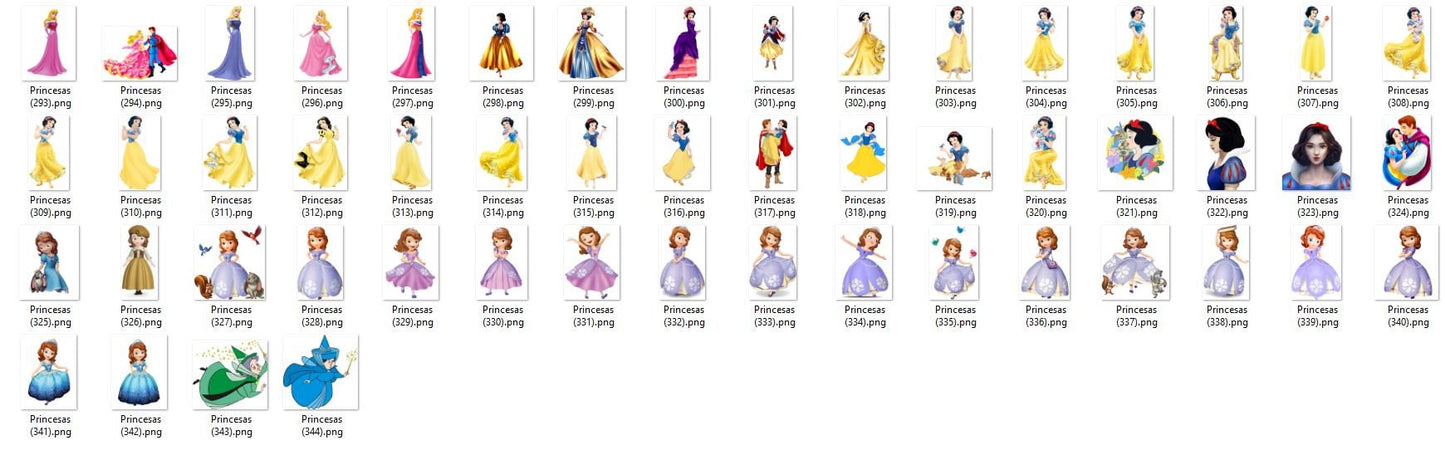Select purple gown image Princesas (295).png
1445x455 pixels.
pyautogui.click(x=230, y=43)
